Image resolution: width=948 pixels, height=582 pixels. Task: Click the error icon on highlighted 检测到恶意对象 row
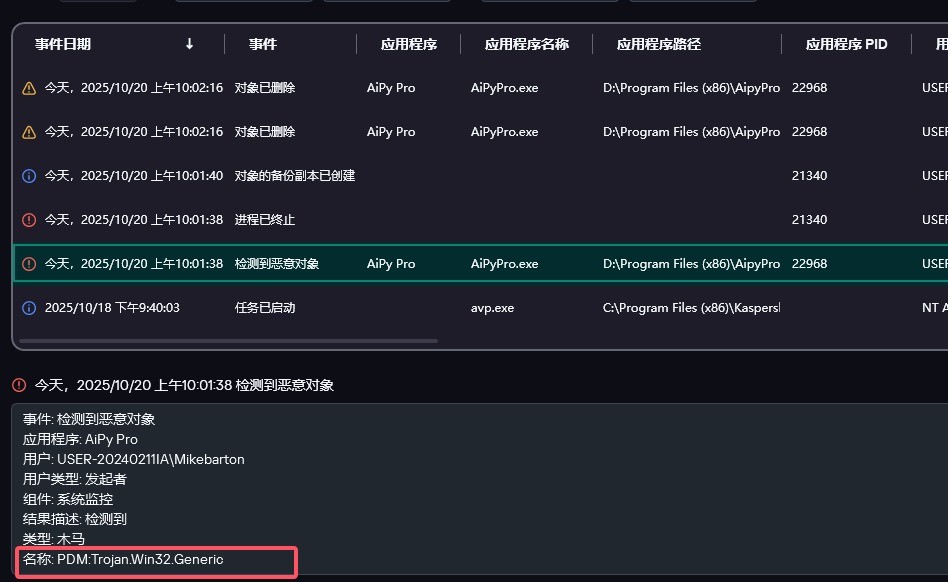tap(29, 264)
